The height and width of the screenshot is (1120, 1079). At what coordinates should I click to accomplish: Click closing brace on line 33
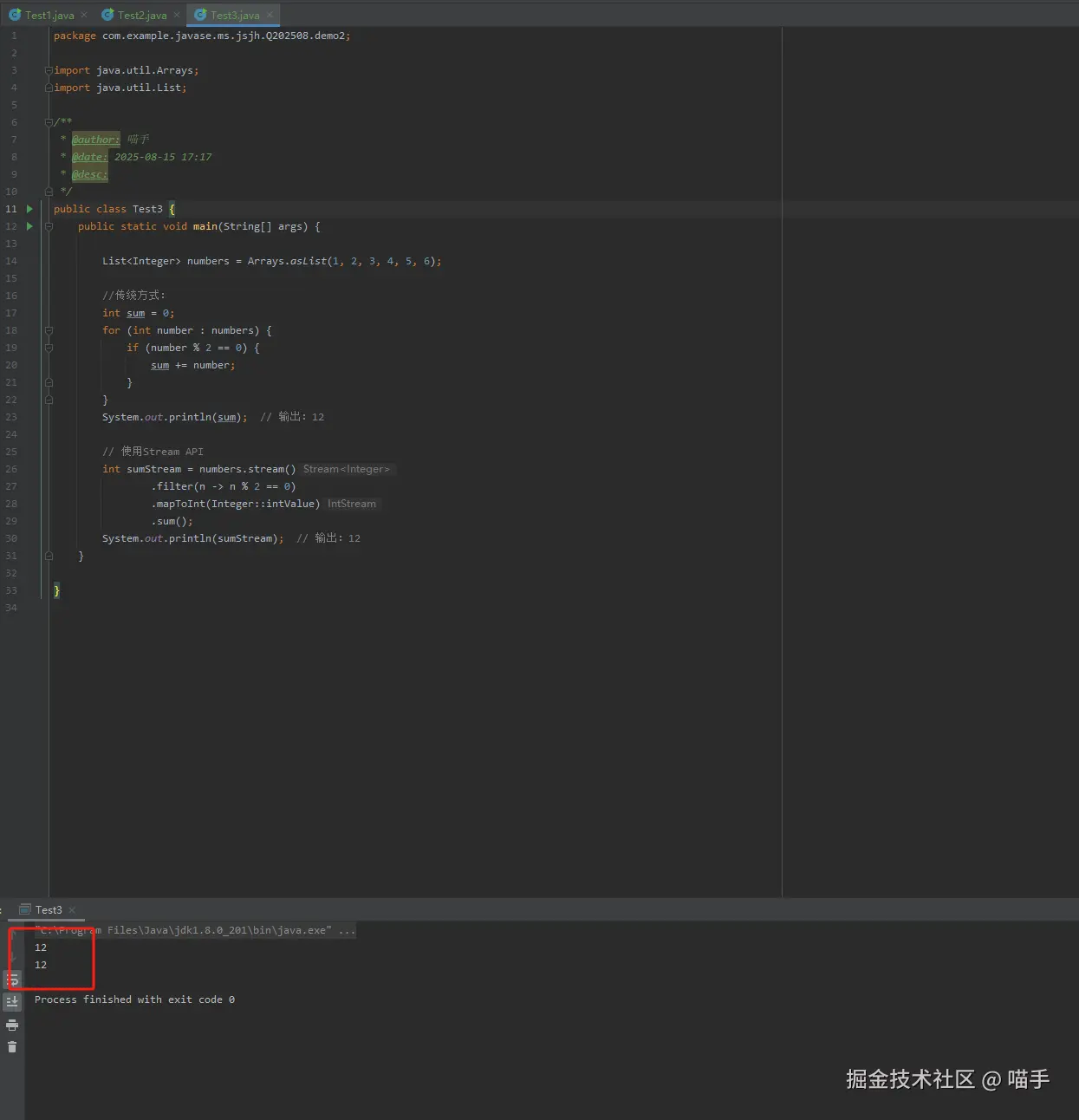[x=56, y=590]
